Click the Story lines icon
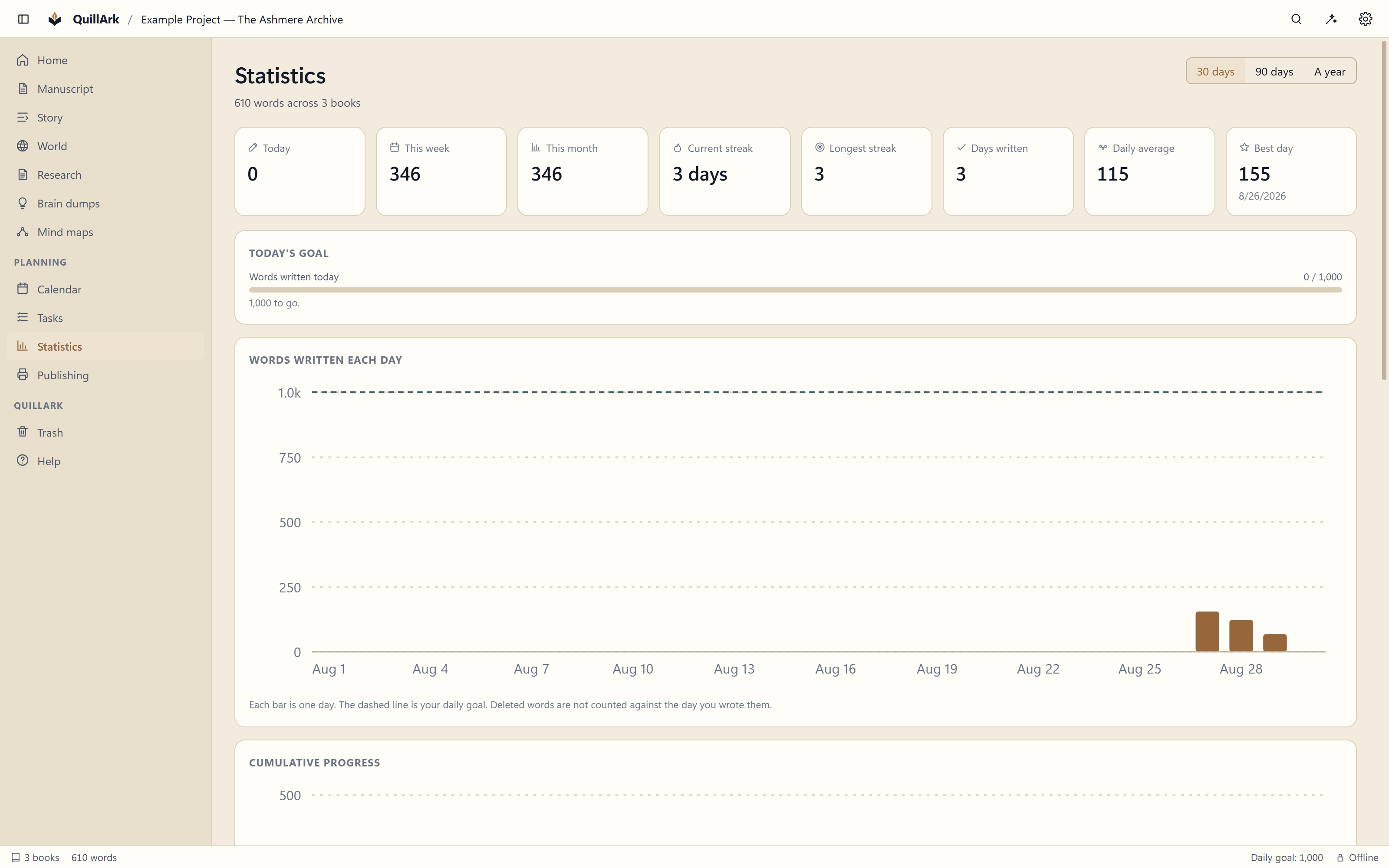The image size is (1389, 868). pos(23,117)
